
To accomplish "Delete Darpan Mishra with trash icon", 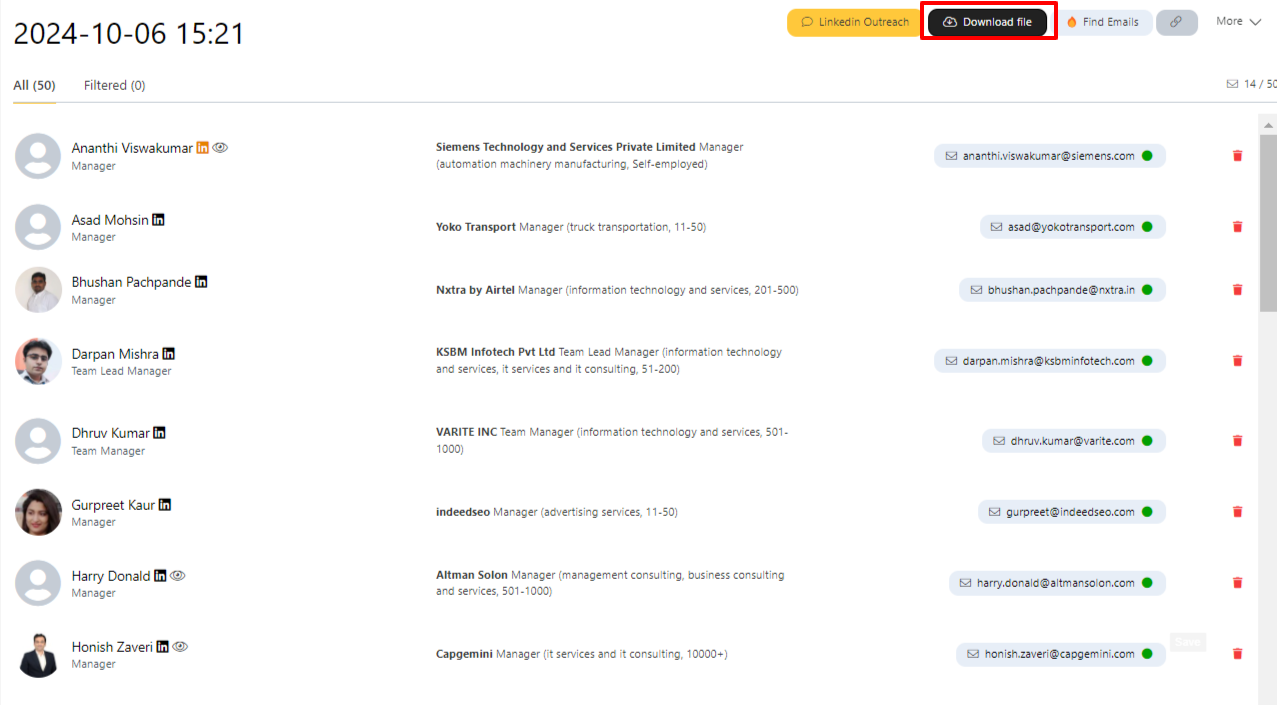I will tap(1238, 361).
